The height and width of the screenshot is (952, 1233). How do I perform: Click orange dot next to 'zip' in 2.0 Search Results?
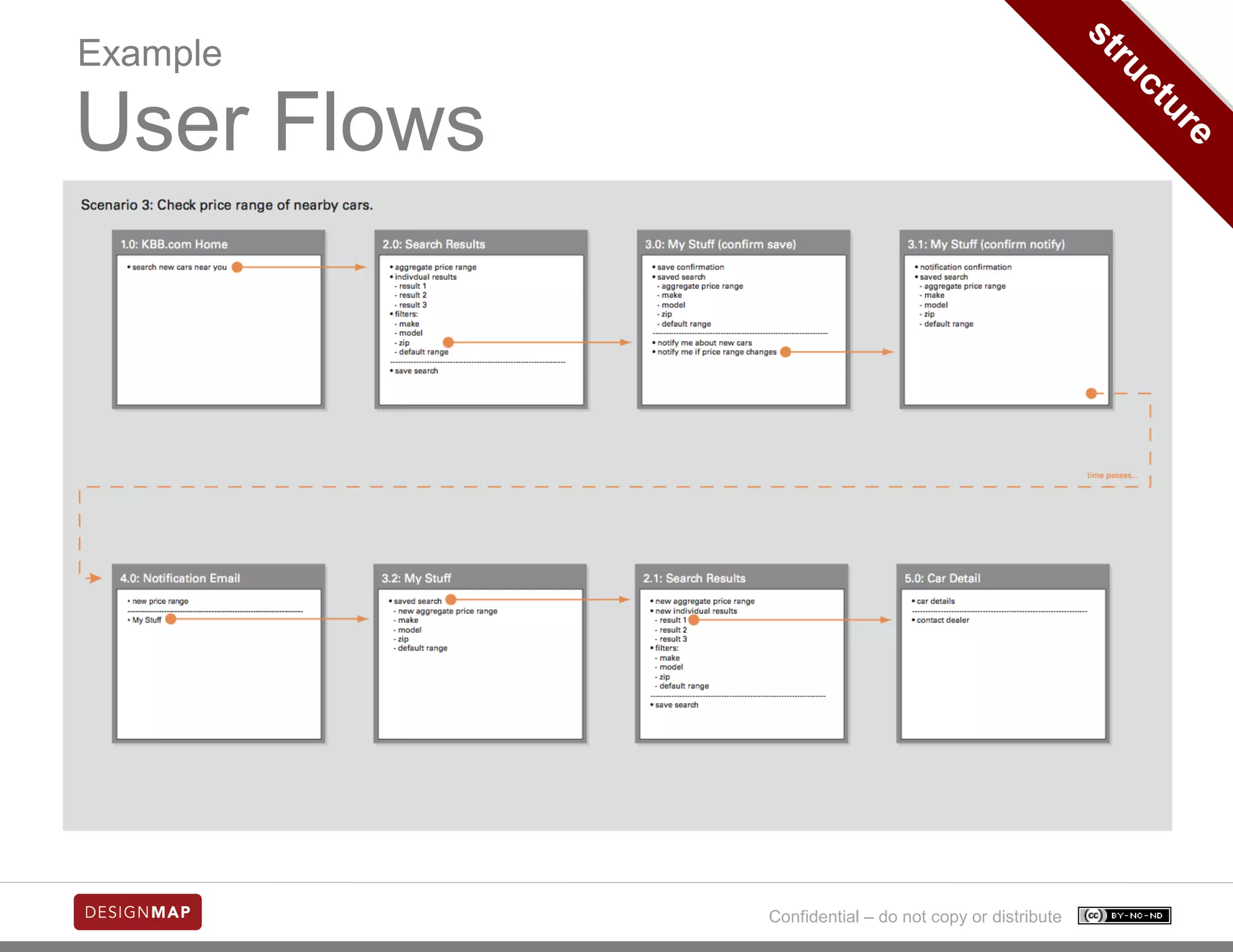[x=448, y=342]
